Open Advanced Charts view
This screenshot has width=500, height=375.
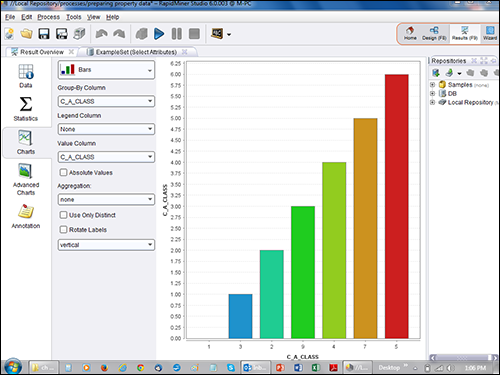click(26, 179)
